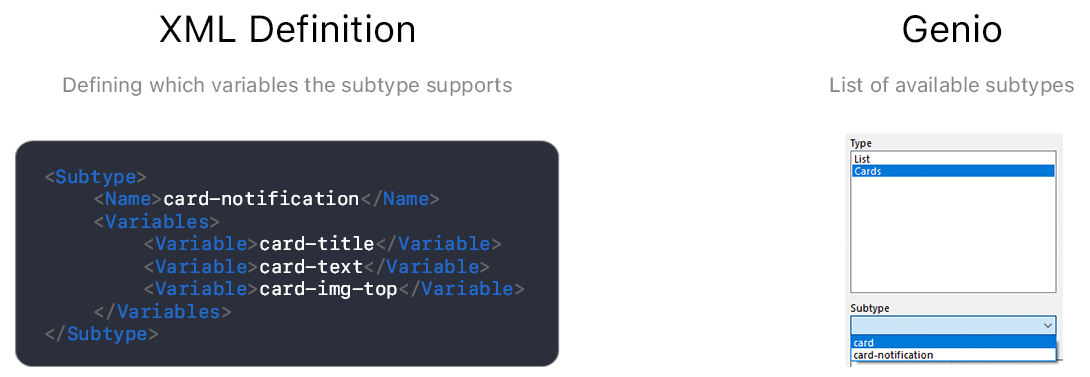Click the card-img-top variable in code
The height and width of the screenshot is (377, 1090).
(328, 289)
